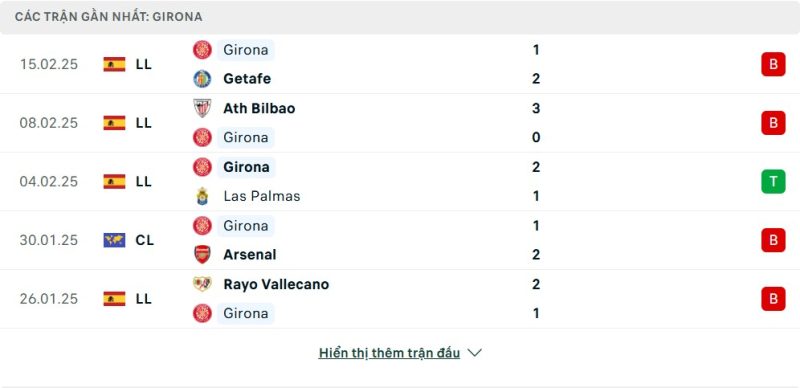Click the Spain flag on the 15.02.25 row
800x388 pixels.
114,64
